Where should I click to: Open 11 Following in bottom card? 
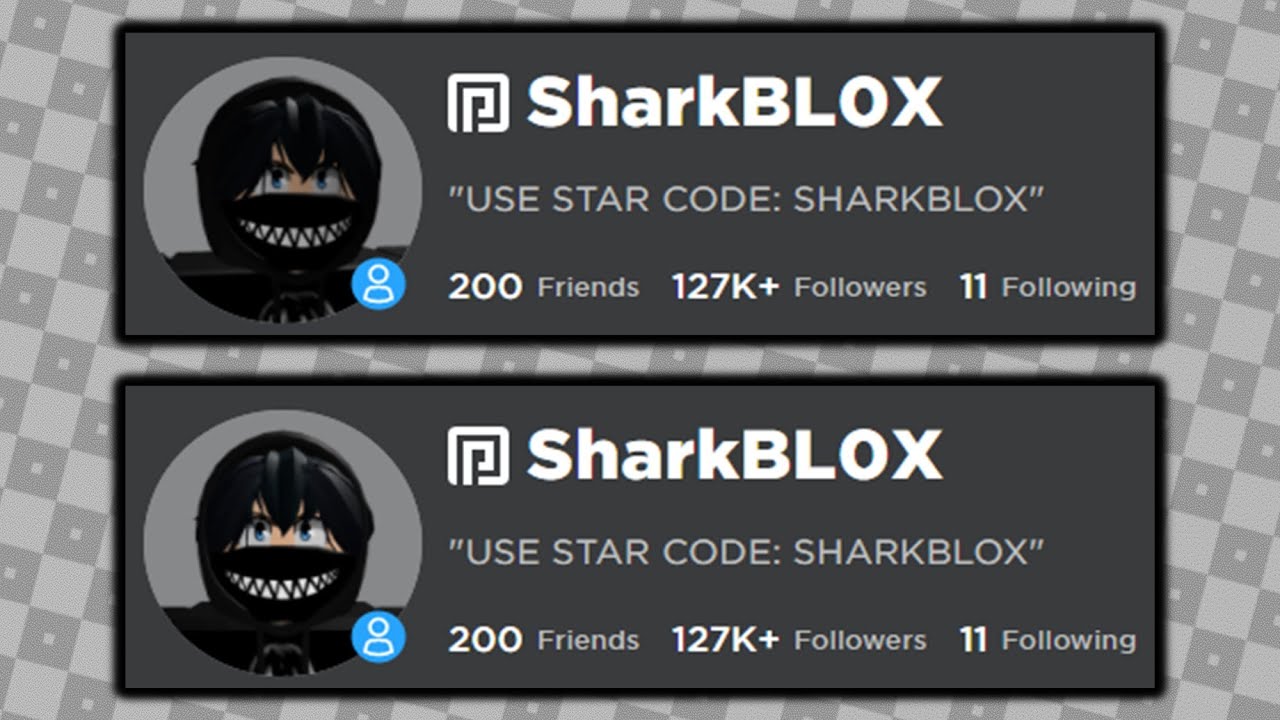[x=1048, y=640]
